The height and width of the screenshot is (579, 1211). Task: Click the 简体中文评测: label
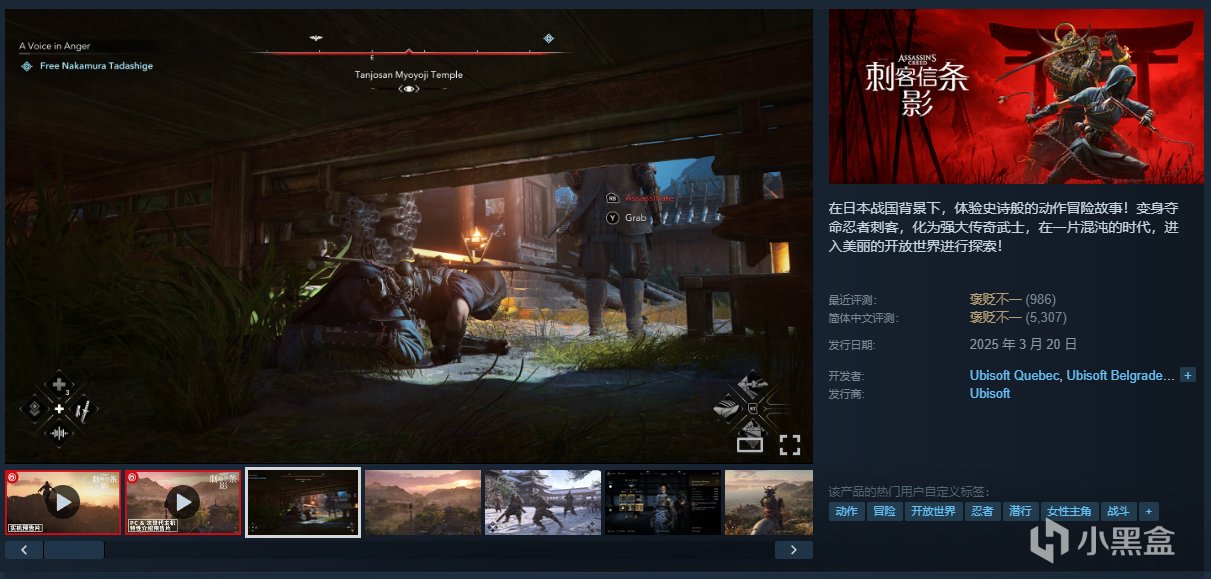pos(864,319)
